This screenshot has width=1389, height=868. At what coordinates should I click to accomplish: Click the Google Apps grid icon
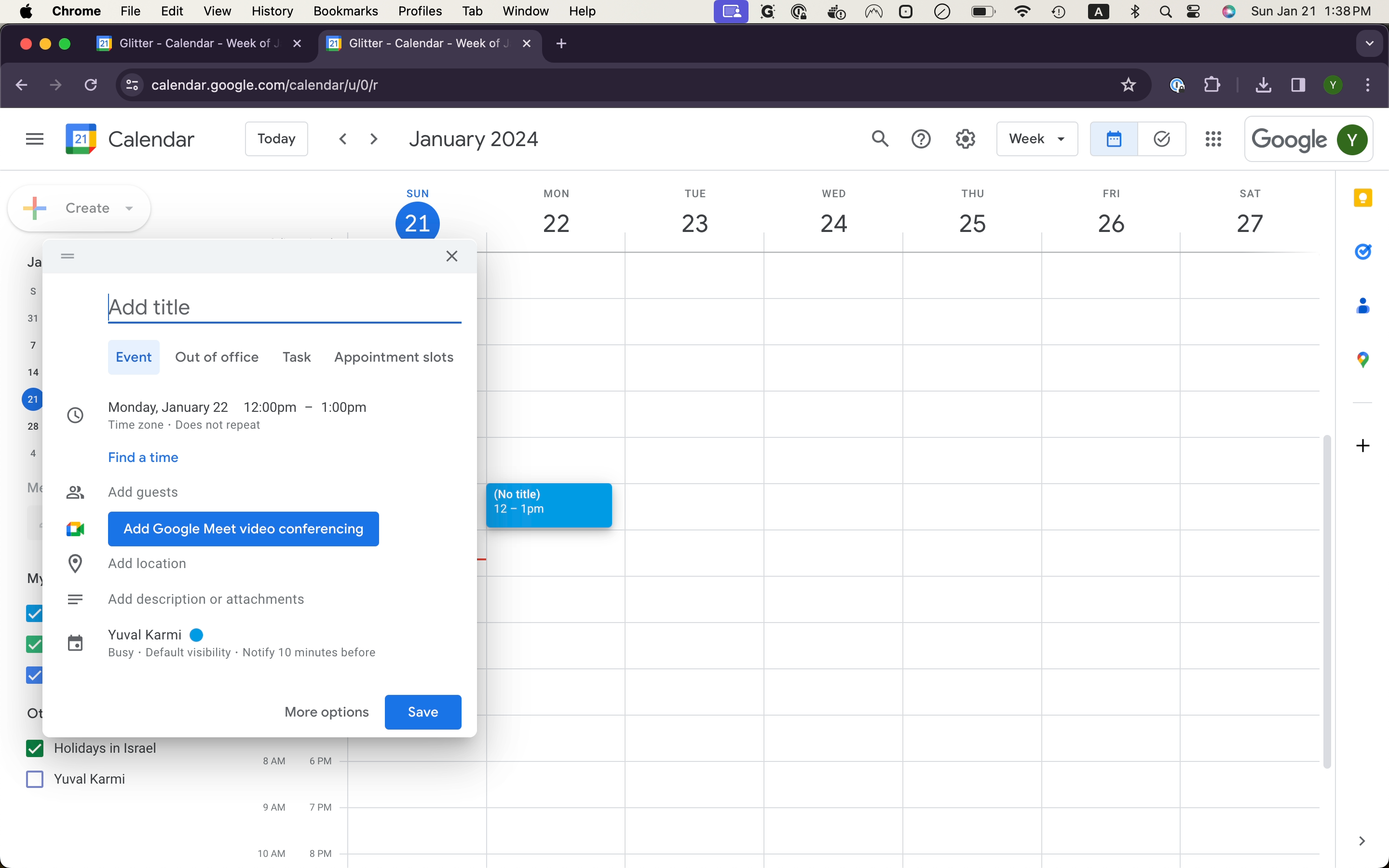point(1213,138)
